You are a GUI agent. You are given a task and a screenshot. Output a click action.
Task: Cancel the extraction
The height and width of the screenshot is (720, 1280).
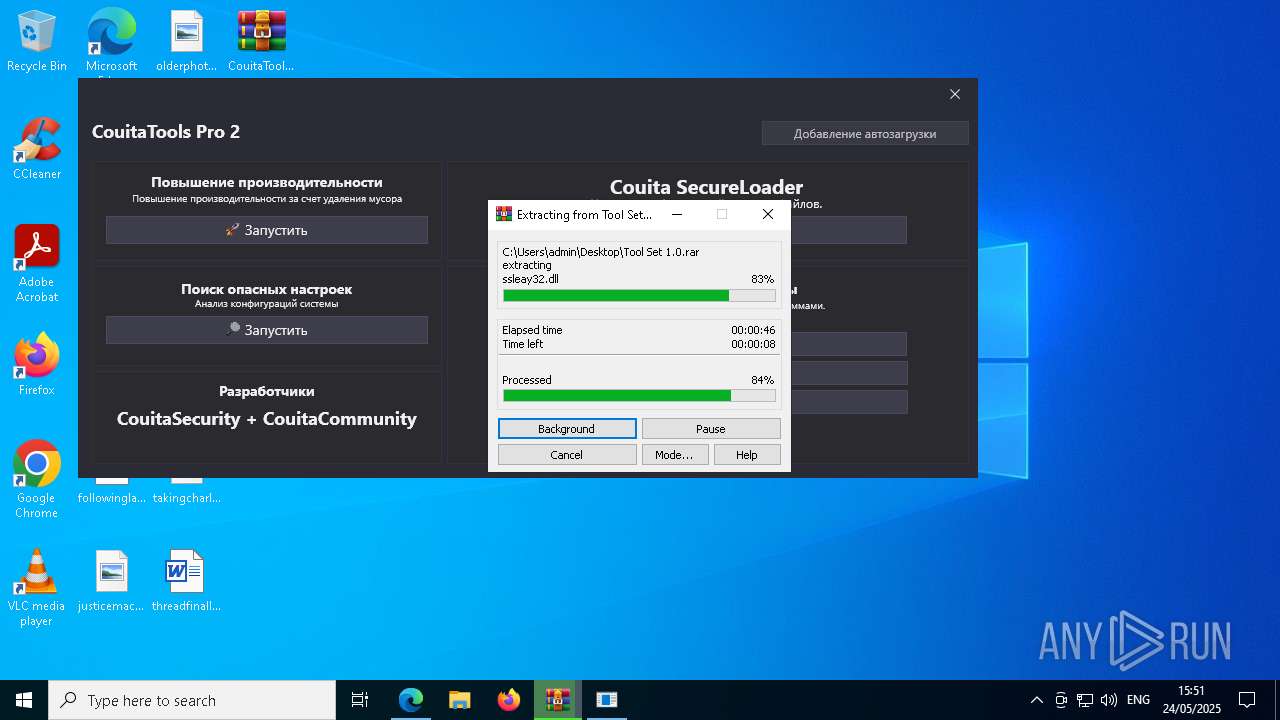tap(567, 454)
